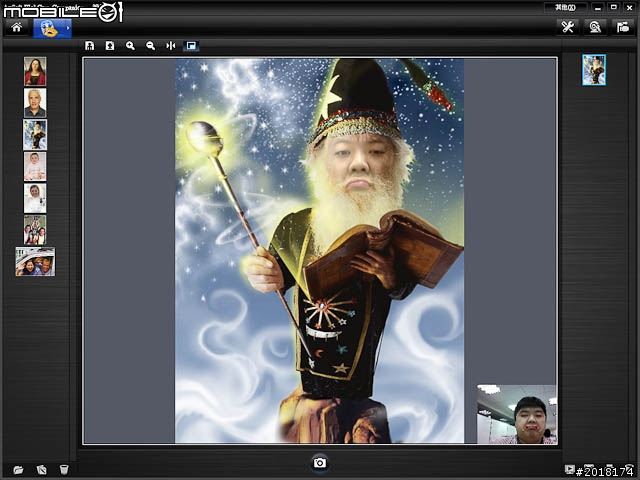Viewport: 640px width, 480px height.
Task: Capture a snapshot with the camera button
Action: [320, 463]
